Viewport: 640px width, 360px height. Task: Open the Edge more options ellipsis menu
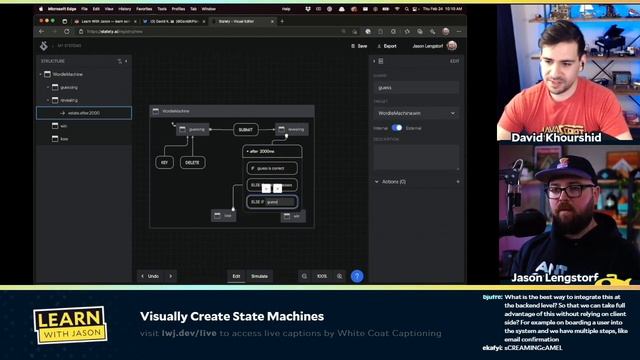pyautogui.click(x=459, y=31)
